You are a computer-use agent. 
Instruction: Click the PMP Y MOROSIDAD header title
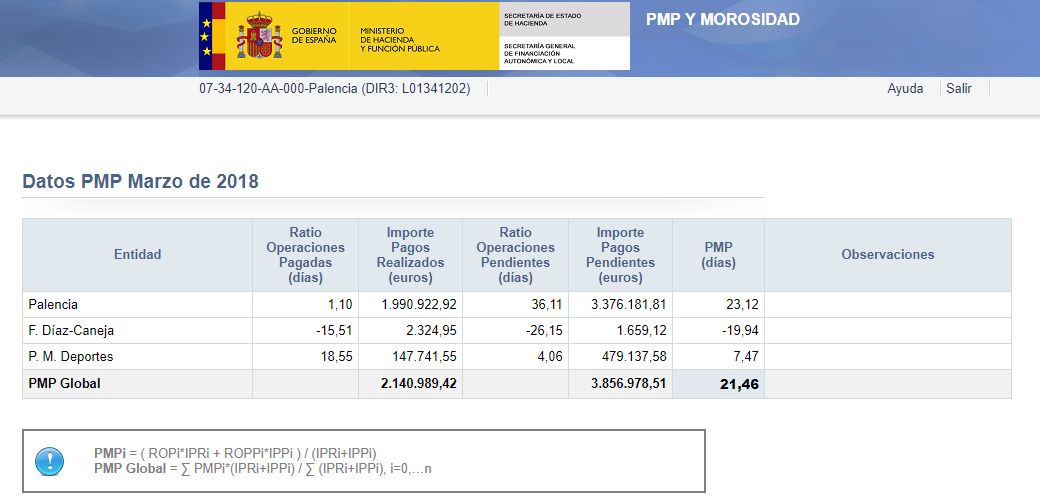tap(722, 20)
